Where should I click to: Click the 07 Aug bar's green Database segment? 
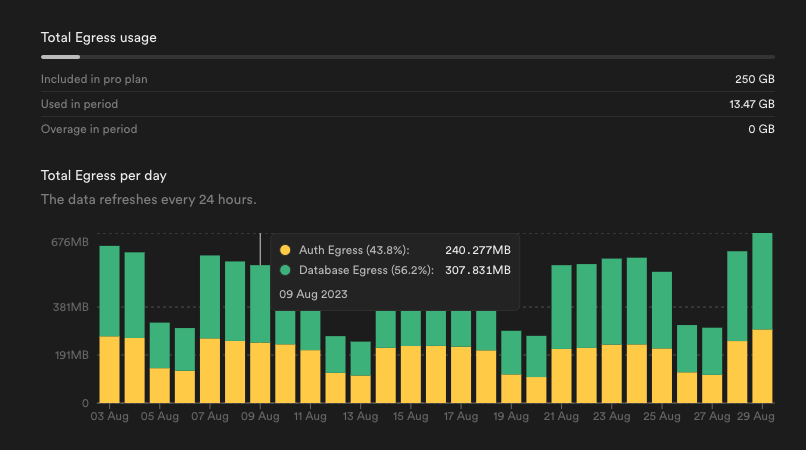(210, 297)
